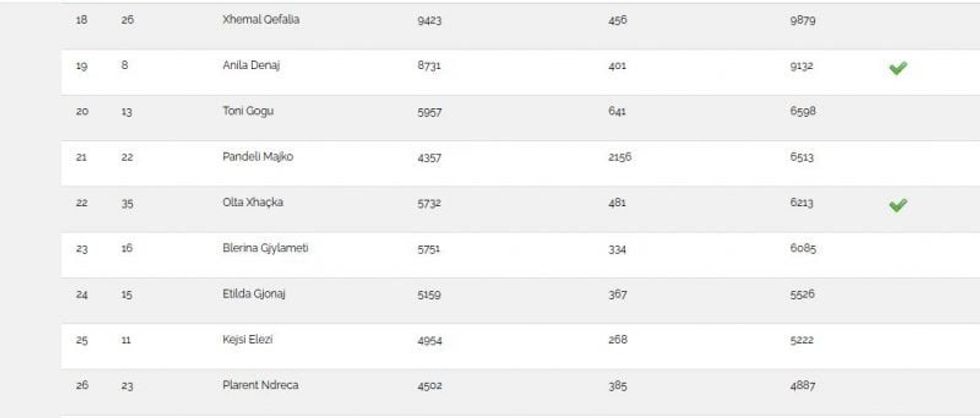The height and width of the screenshot is (418, 980).
Task: Select the value 5957 in Toni Gogu's row
Action: (429, 111)
